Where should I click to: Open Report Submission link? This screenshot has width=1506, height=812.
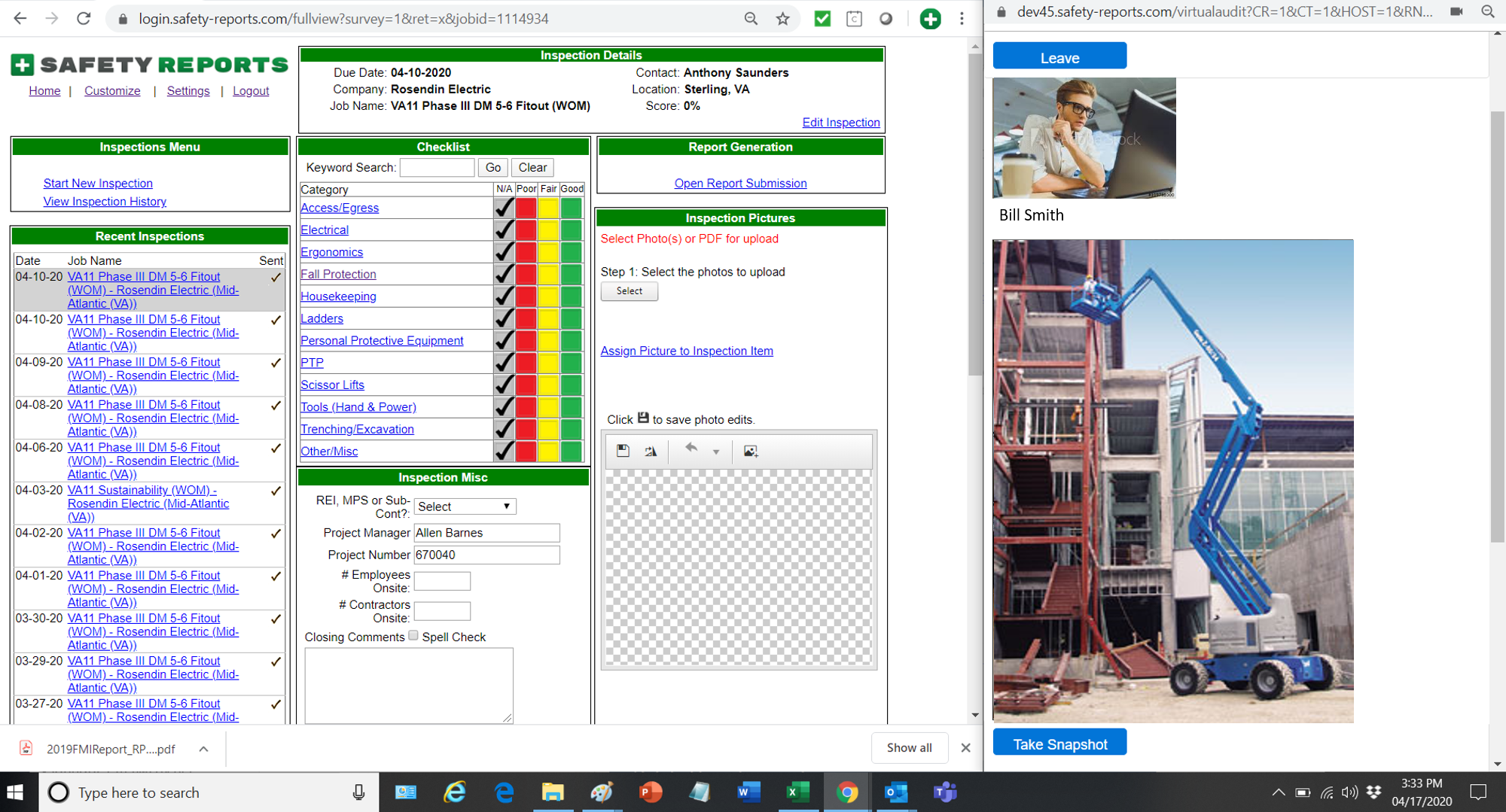coord(740,183)
